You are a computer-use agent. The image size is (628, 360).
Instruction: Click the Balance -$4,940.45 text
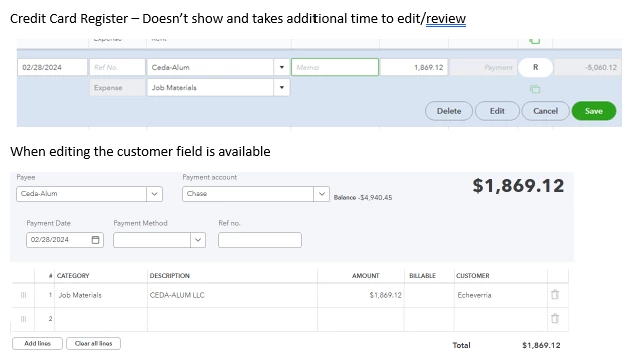pos(363,197)
